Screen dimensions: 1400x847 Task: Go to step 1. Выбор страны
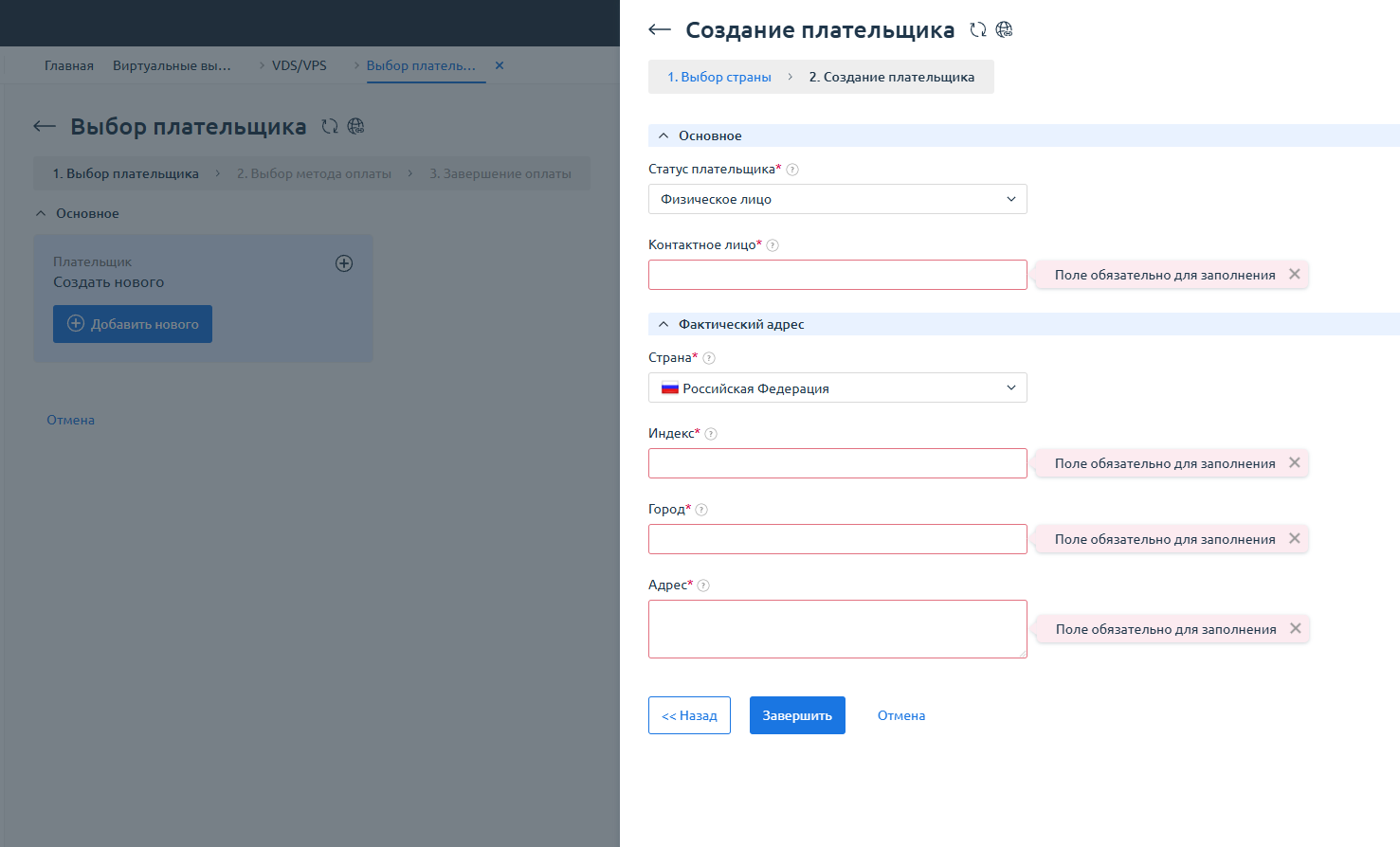point(719,77)
